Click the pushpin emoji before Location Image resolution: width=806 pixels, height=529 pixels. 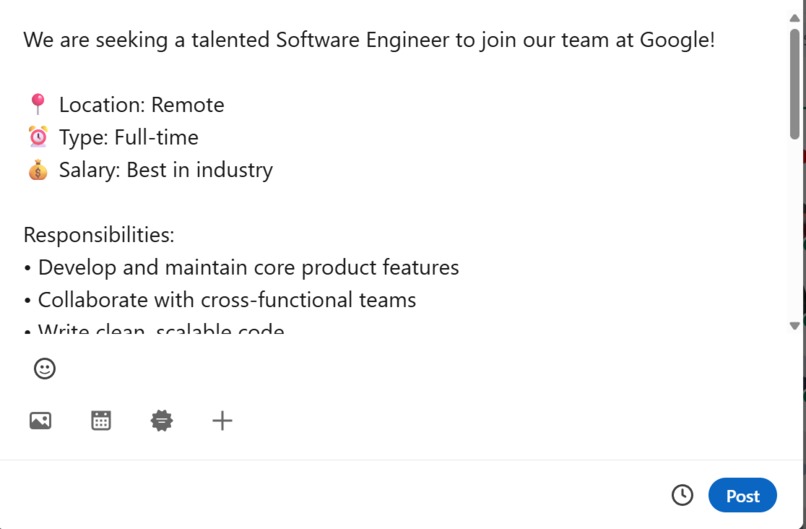coord(38,104)
